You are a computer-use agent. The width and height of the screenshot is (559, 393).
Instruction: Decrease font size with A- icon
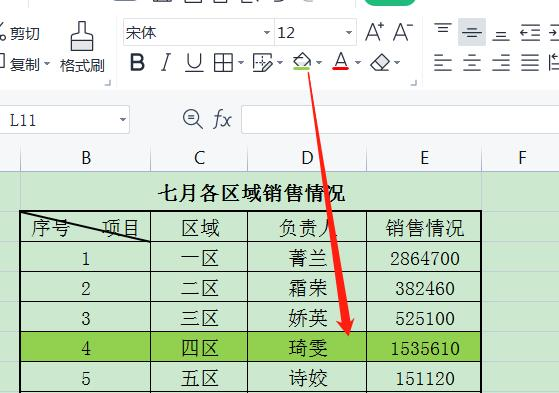403,32
